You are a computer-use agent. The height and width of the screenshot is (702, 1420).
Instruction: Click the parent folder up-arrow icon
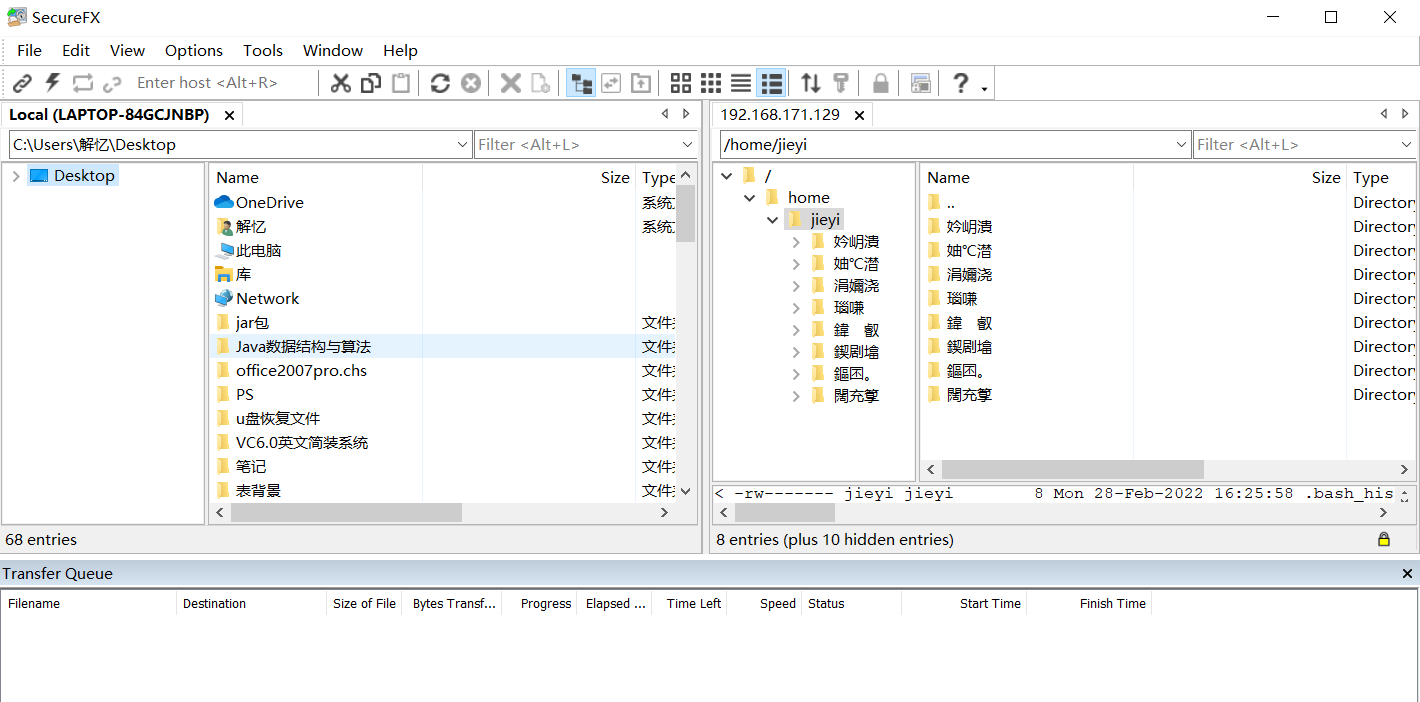[640, 83]
